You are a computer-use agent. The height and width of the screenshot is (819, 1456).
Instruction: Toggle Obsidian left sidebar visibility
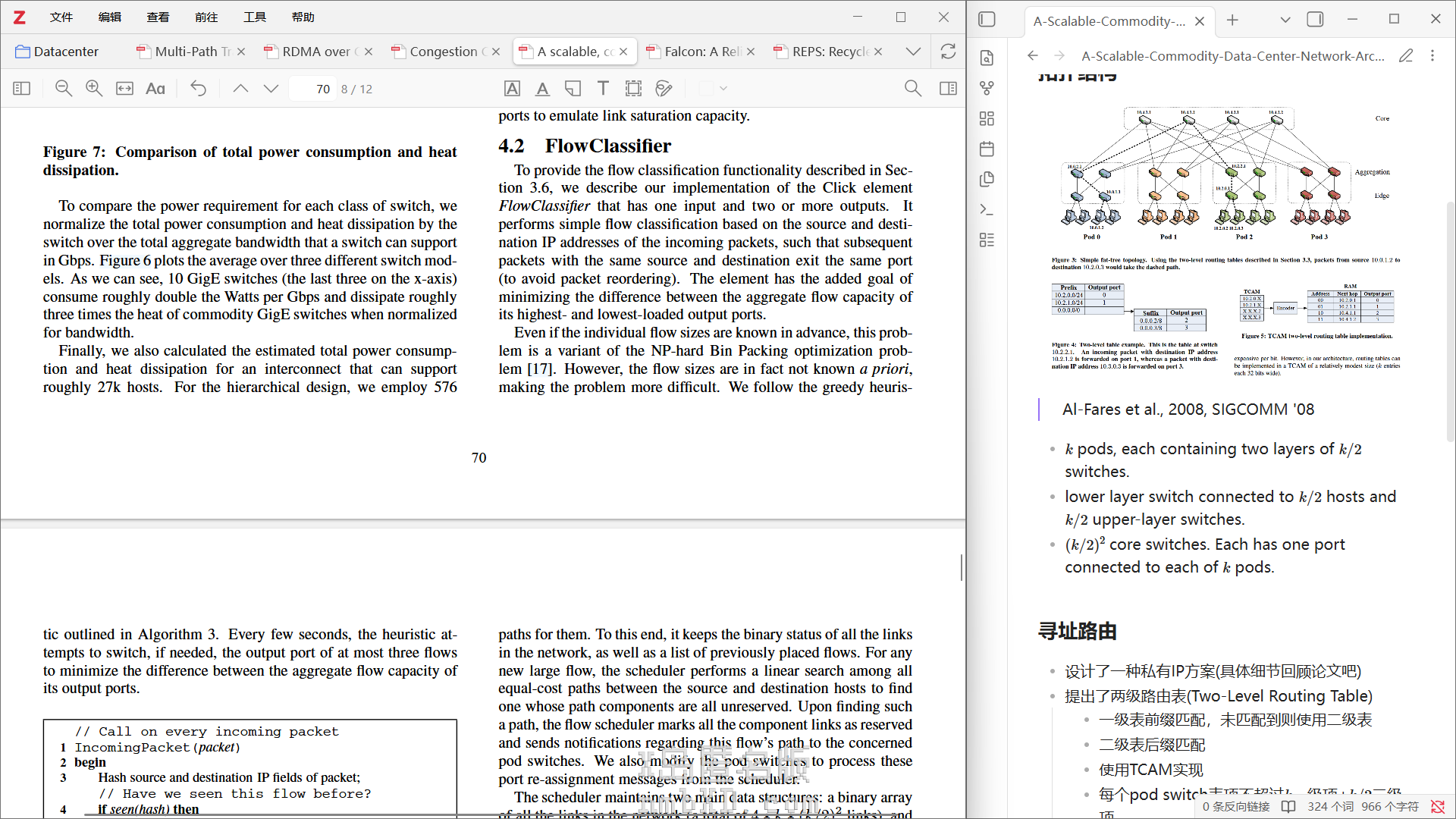(987, 20)
